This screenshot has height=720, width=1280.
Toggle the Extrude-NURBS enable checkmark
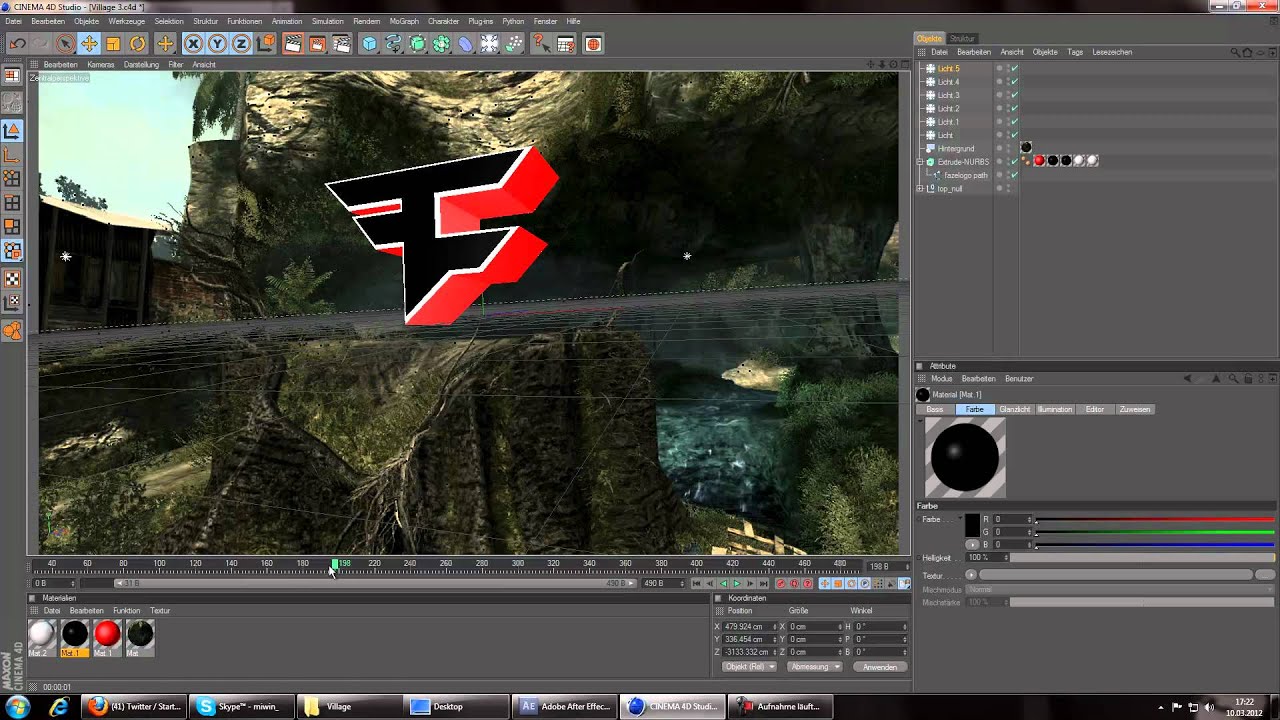pos(1014,161)
